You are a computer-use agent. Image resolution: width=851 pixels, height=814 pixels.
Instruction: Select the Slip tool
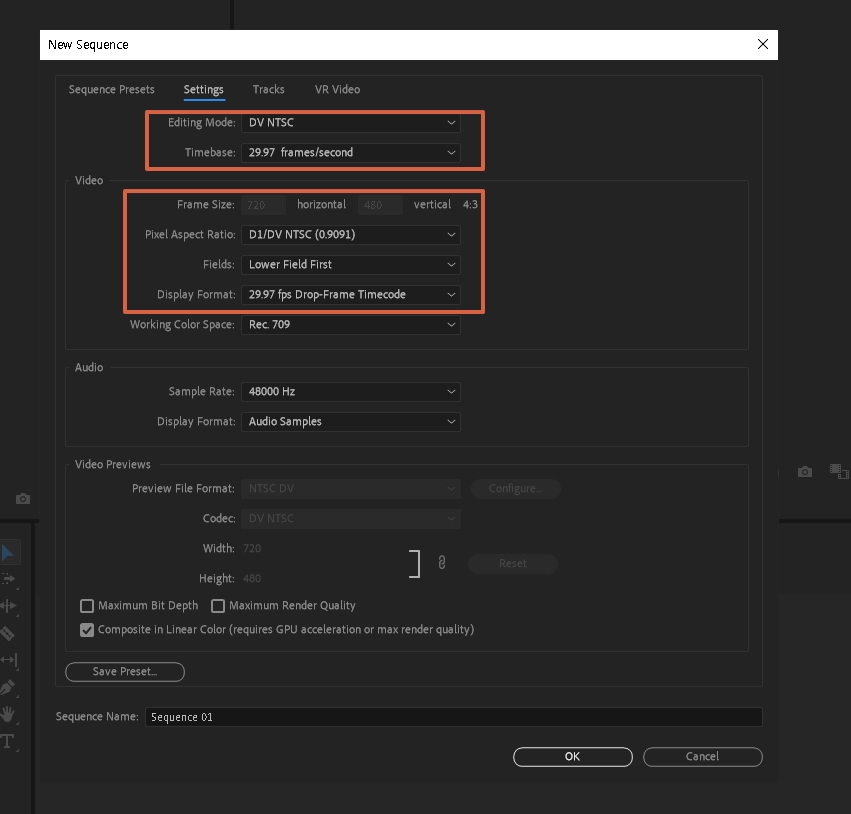click(x=9, y=660)
